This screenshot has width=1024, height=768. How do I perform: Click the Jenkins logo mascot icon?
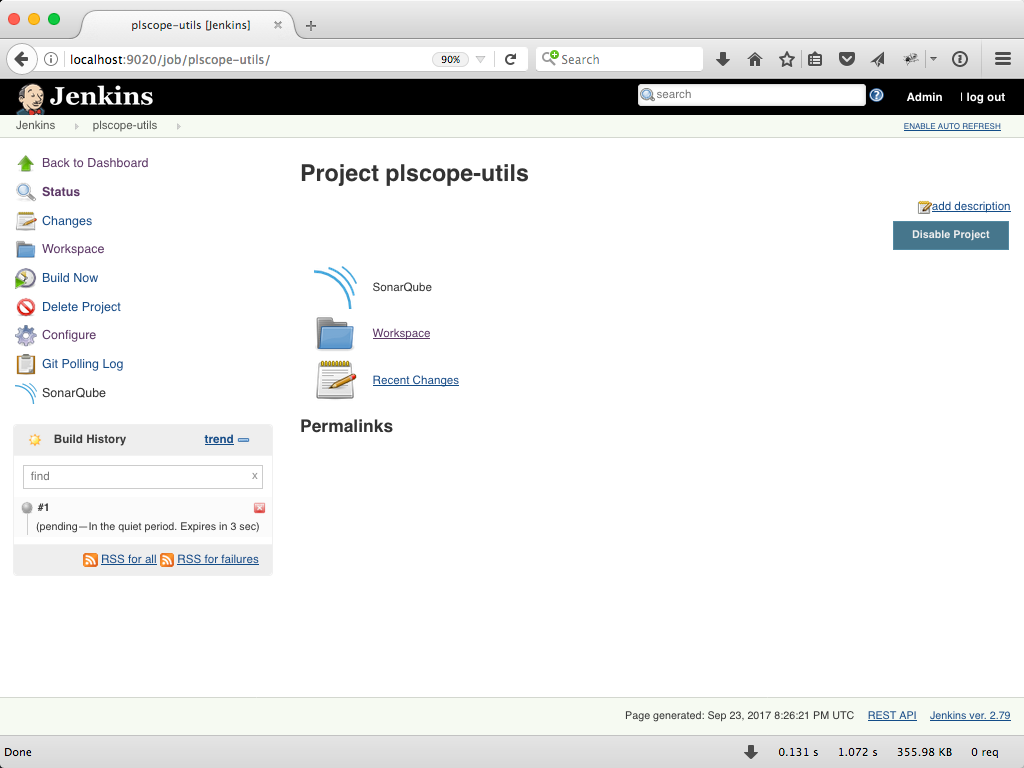tap(30, 98)
